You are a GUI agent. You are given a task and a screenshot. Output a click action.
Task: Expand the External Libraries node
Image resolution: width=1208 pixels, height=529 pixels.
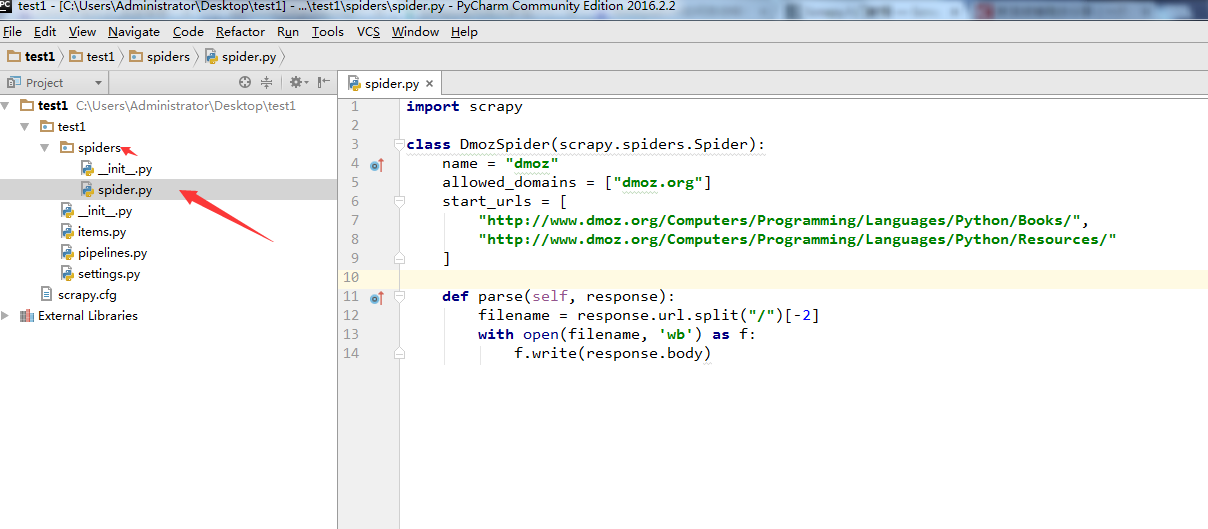point(6,315)
